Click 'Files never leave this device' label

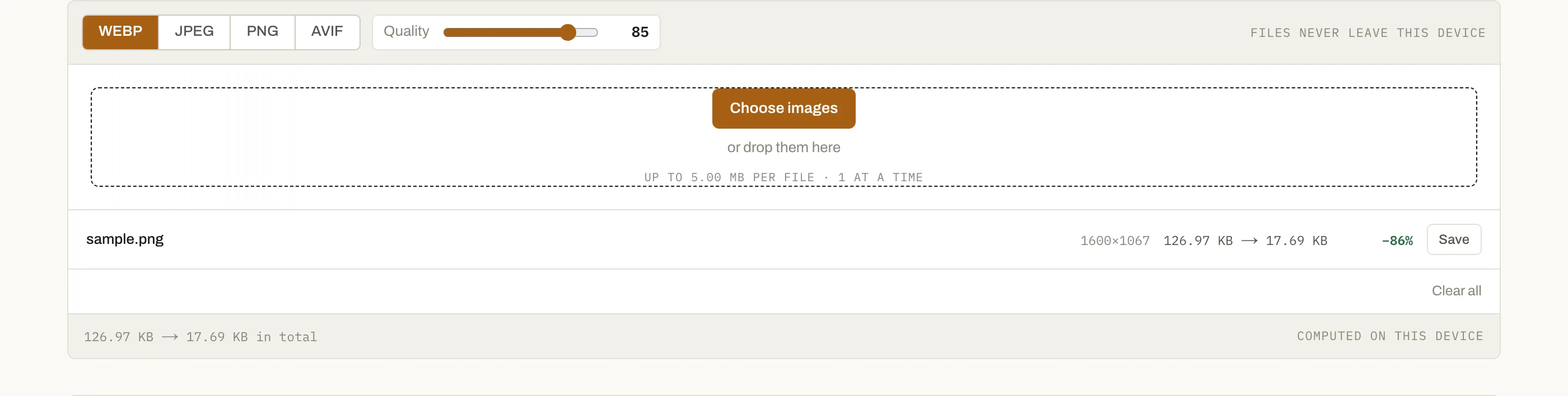(1368, 33)
